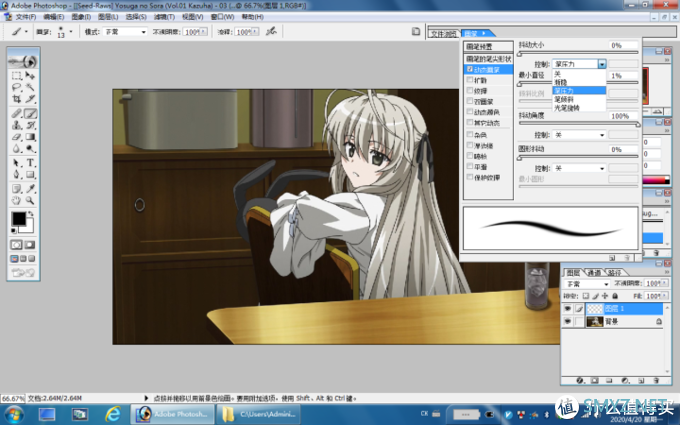Select the Gradient tool

[x=30, y=137]
